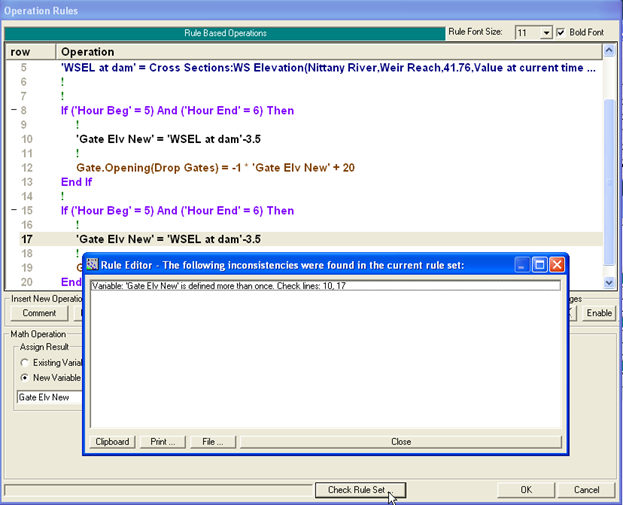This screenshot has height=505, width=623.
Task: Open the Rule Font Size dropdown
Action: tap(546, 33)
